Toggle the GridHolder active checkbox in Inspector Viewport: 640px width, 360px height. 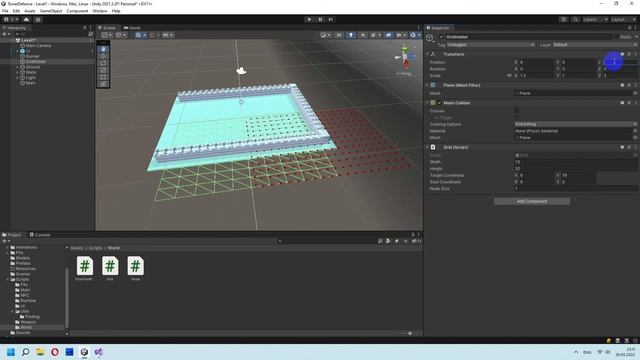point(441,37)
